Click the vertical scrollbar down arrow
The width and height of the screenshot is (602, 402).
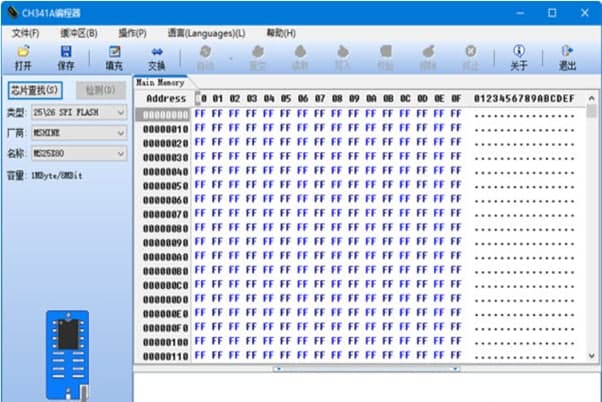click(591, 356)
